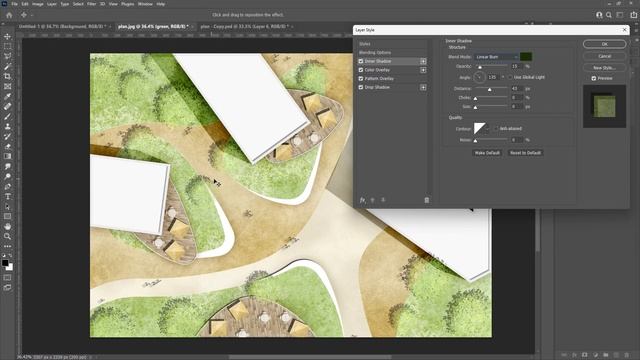Viewport: 640px width, 360px height.
Task: Click the Make Default button
Action: point(487,153)
